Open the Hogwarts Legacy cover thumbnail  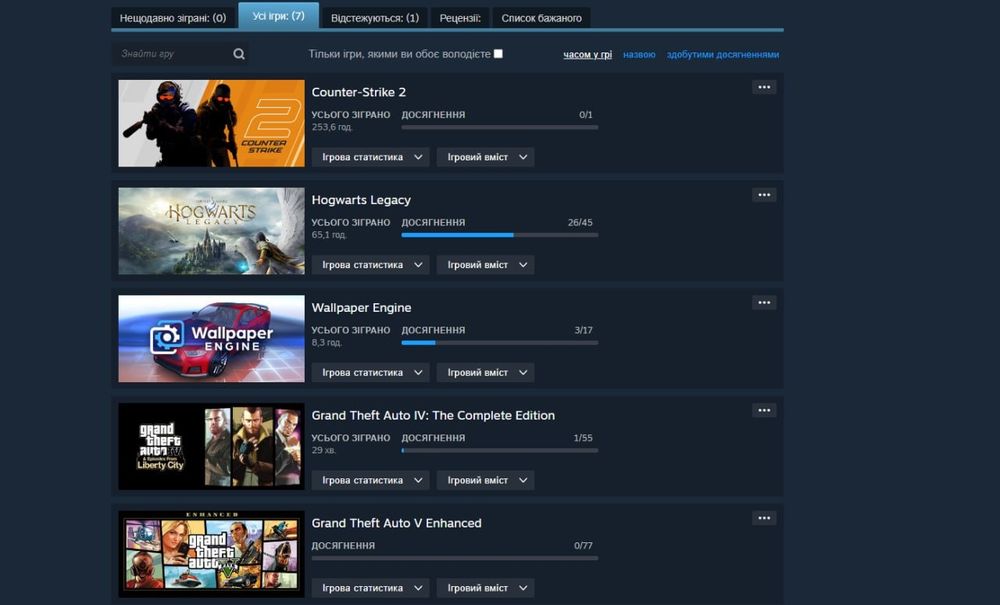tap(211, 231)
